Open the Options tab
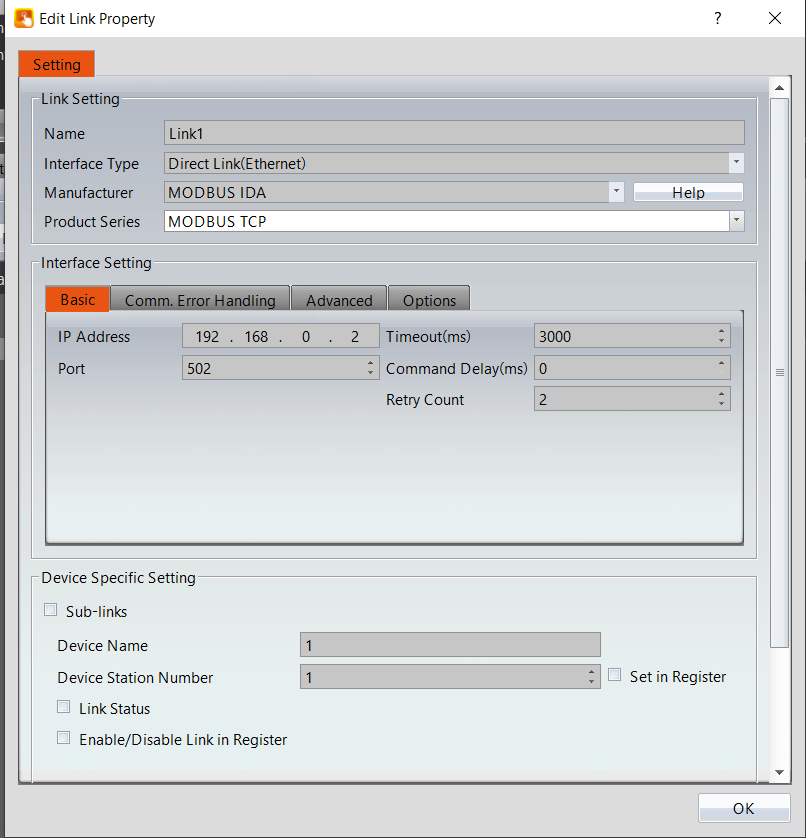This screenshot has width=806, height=838. coord(428,300)
